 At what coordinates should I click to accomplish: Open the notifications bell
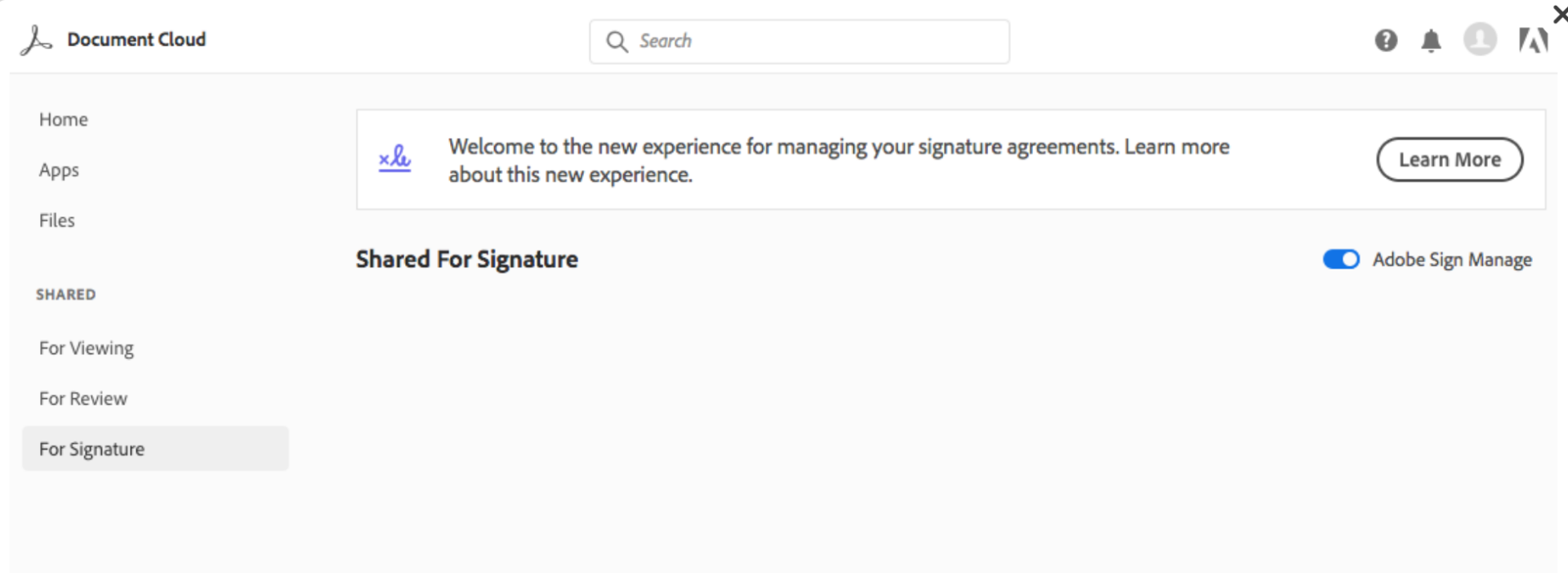(1432, 40)
